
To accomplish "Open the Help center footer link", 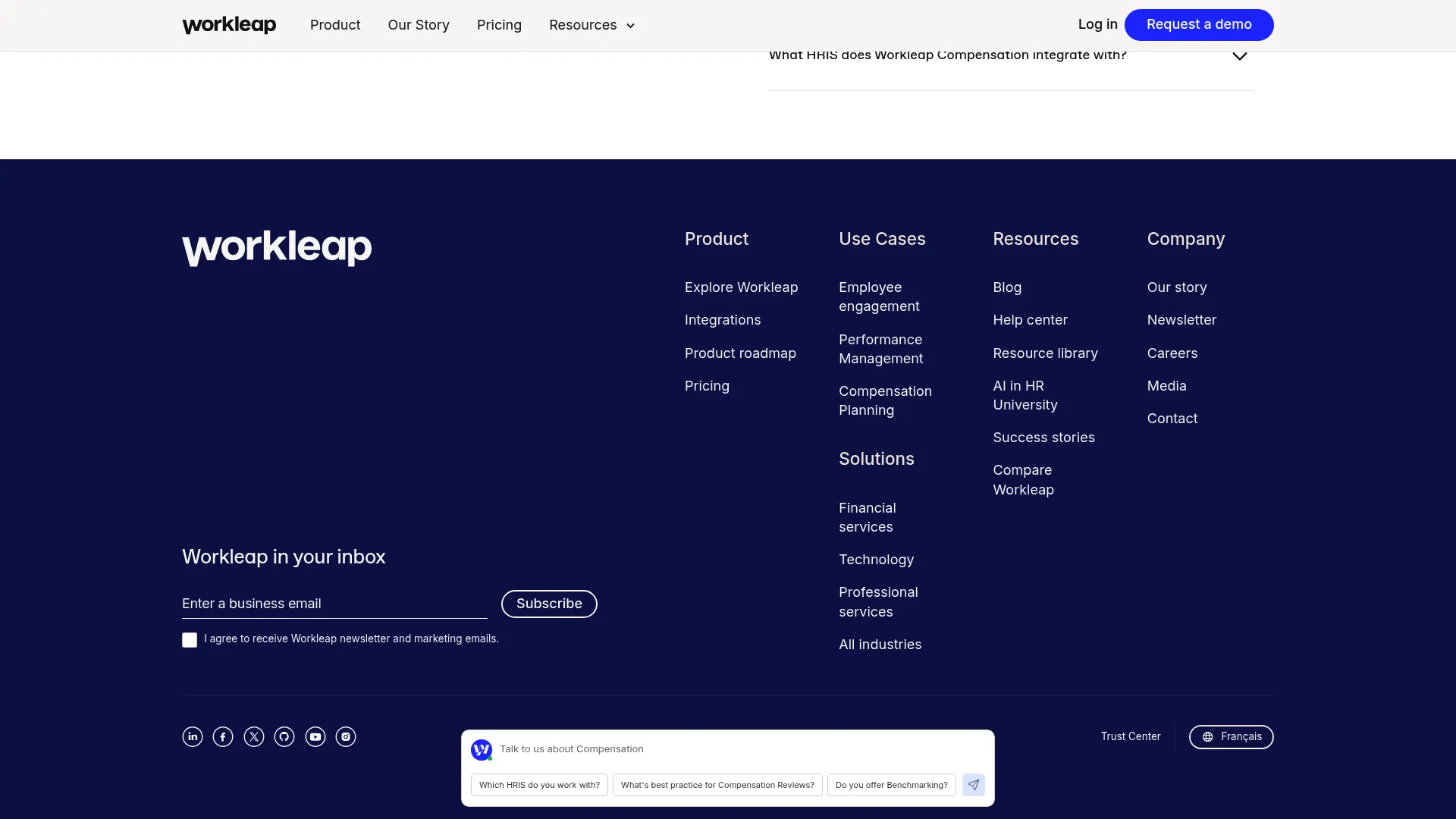I will point(1030,320).
